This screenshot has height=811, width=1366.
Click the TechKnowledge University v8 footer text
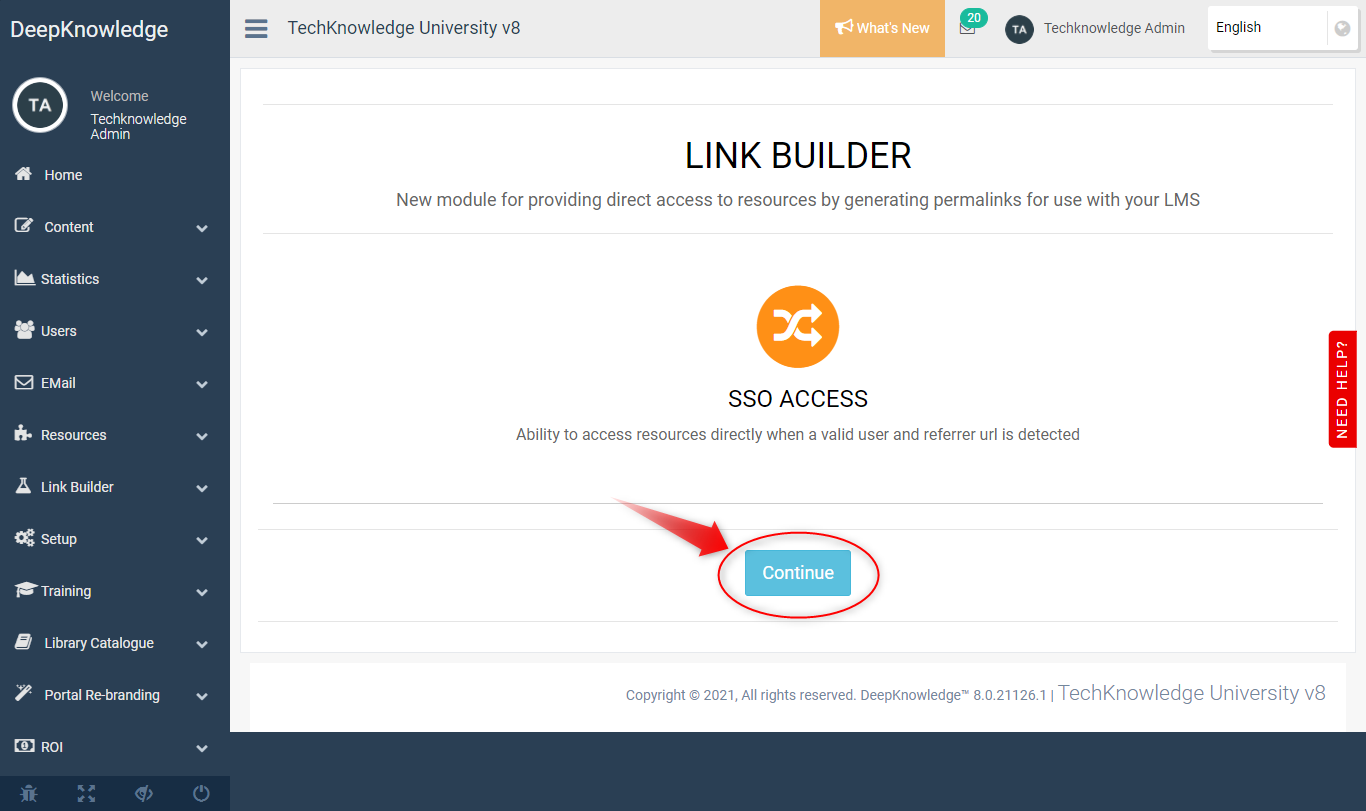[1192, 693]
